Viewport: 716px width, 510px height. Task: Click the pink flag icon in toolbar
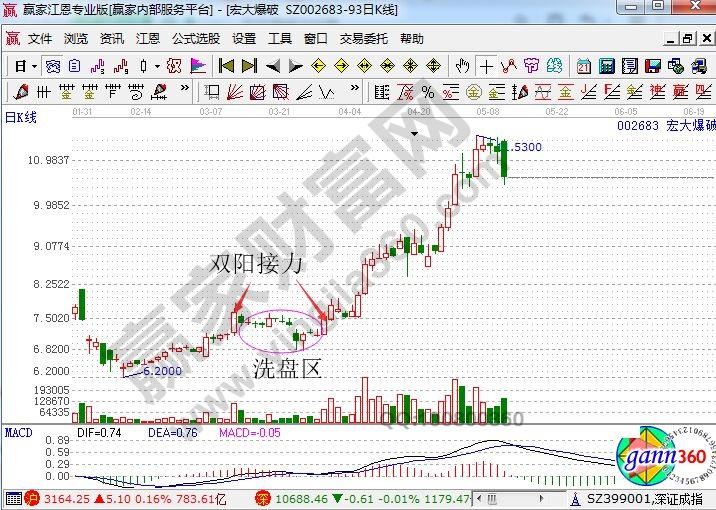(197, 66)
